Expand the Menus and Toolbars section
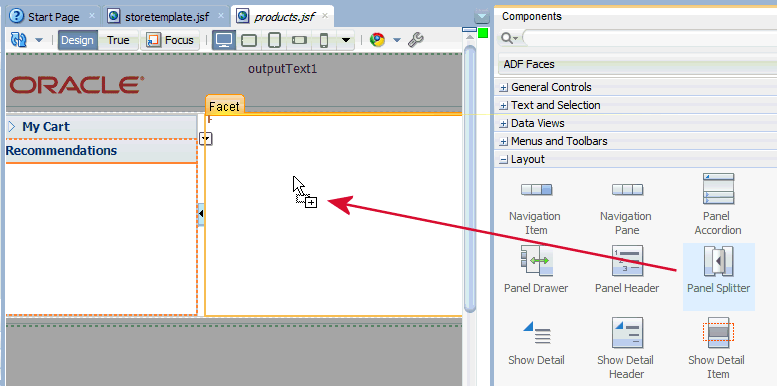Screen dimensions: 777x386 tap(504, 142)
